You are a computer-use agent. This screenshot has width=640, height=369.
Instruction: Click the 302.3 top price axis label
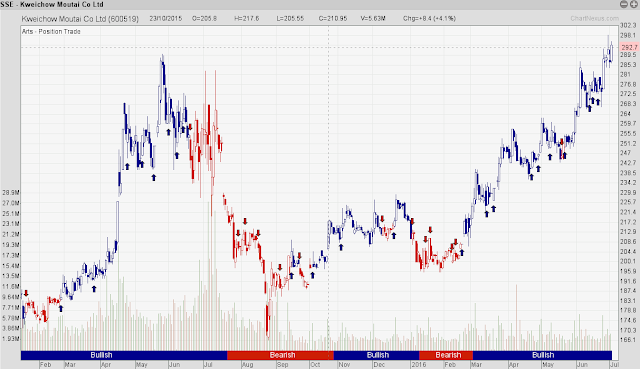coord(628,25)
